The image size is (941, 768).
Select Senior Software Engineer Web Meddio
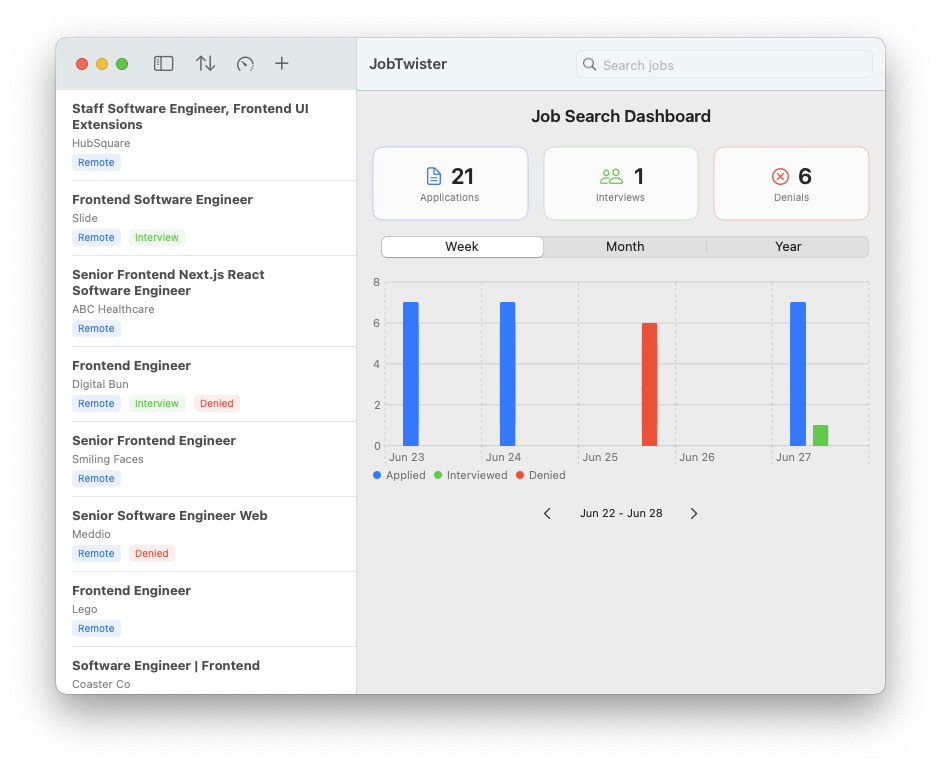[x=206, y=534]
